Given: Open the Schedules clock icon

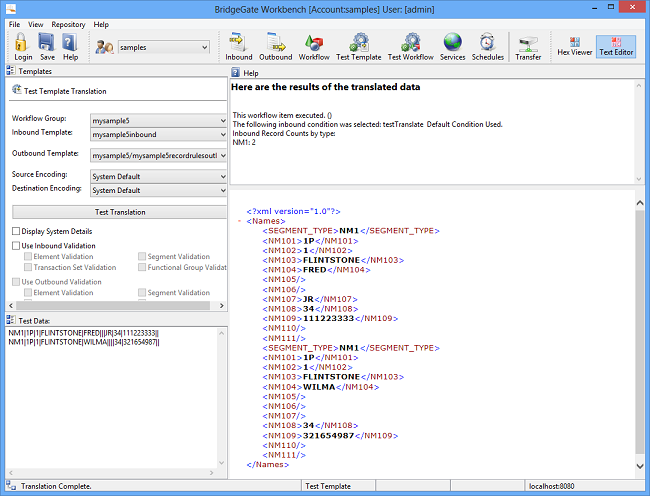Looking at the screenshot, I should click(x=487, y=42).
